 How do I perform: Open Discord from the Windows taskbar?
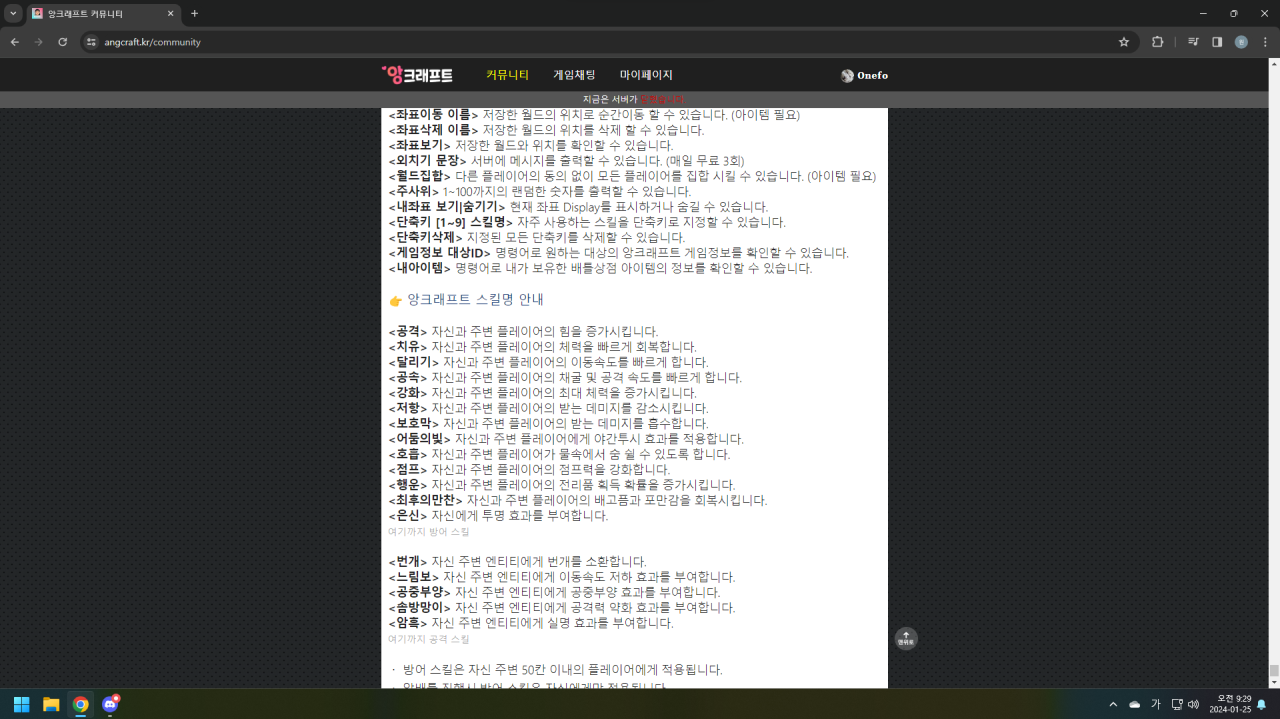click(x=110, y=704)
